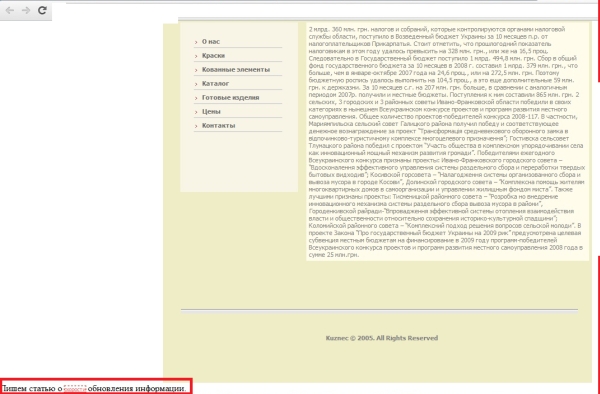Click Kuznec © 2005 footer text

(x=382, y=338)
